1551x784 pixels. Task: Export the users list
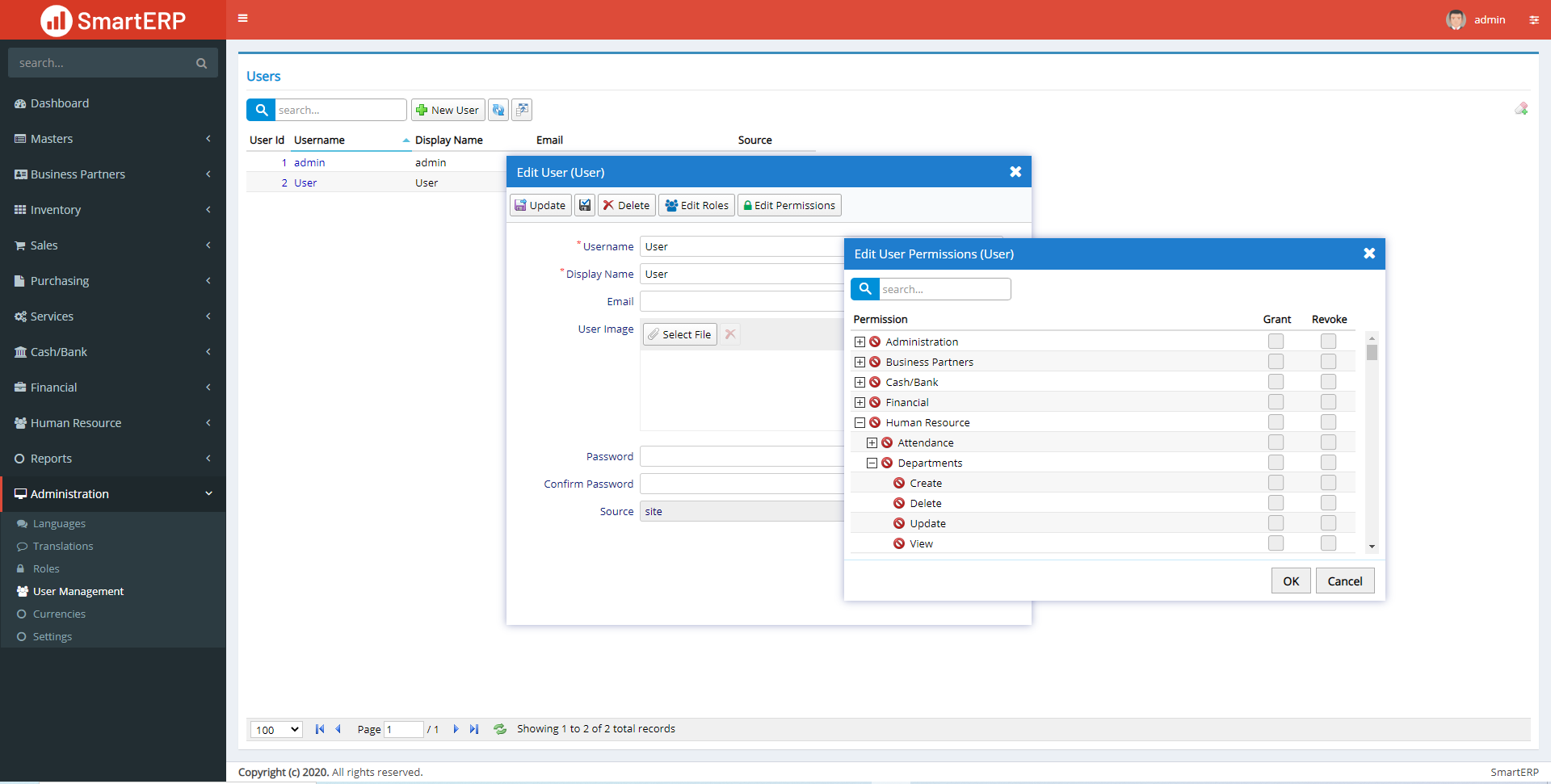point(522,110)
